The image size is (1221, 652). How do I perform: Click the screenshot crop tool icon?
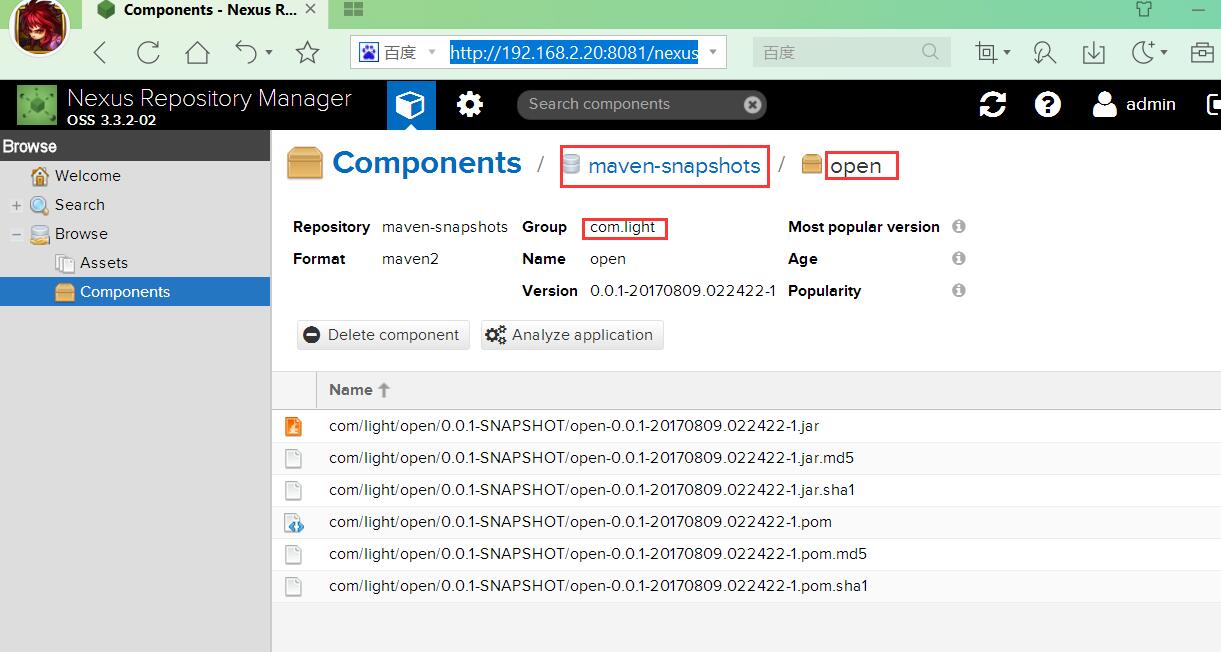pyautogui.click(x=987, y=52)
